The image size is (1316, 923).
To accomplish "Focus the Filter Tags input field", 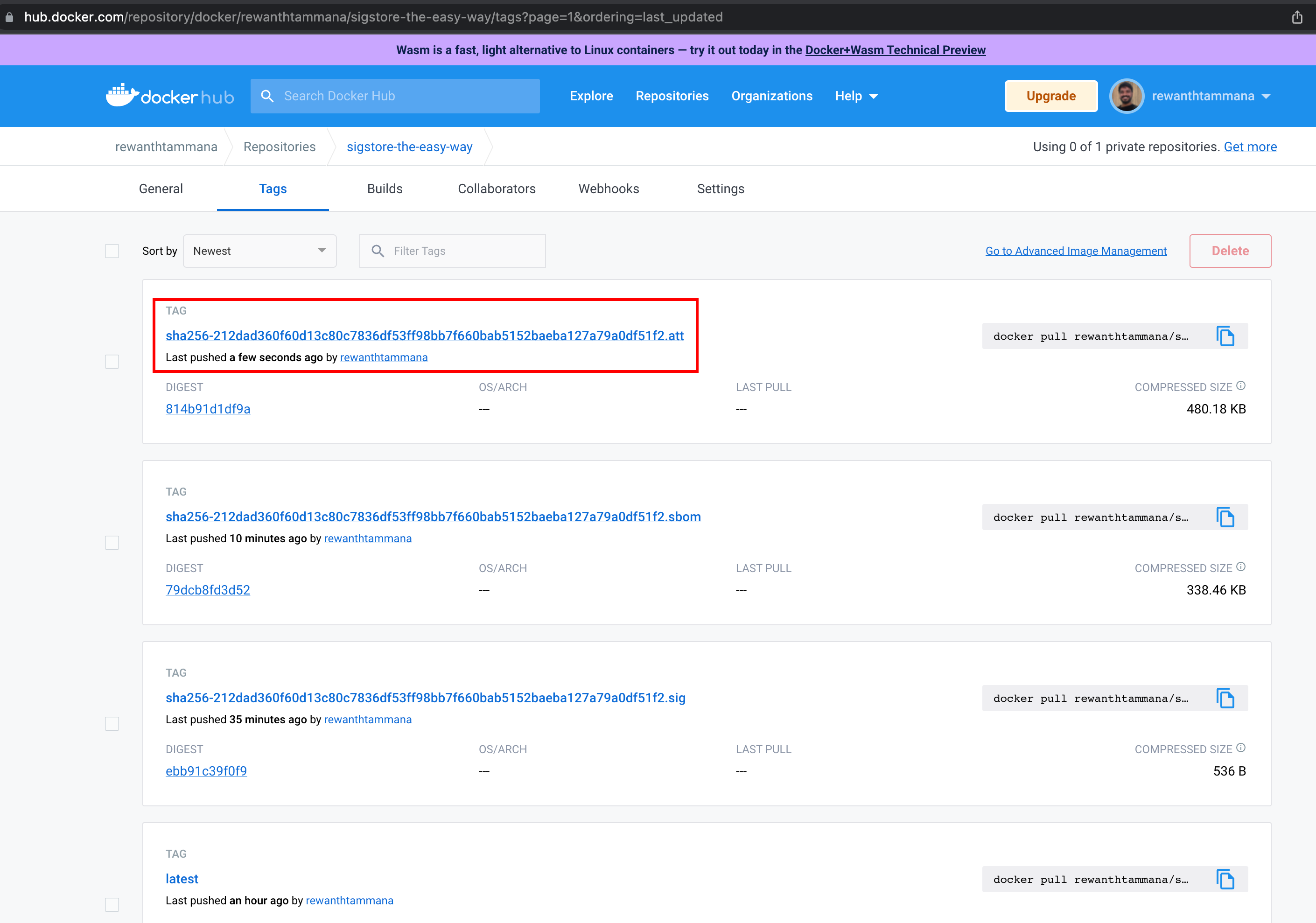I will pyautogui.click(x=452, y=251).
